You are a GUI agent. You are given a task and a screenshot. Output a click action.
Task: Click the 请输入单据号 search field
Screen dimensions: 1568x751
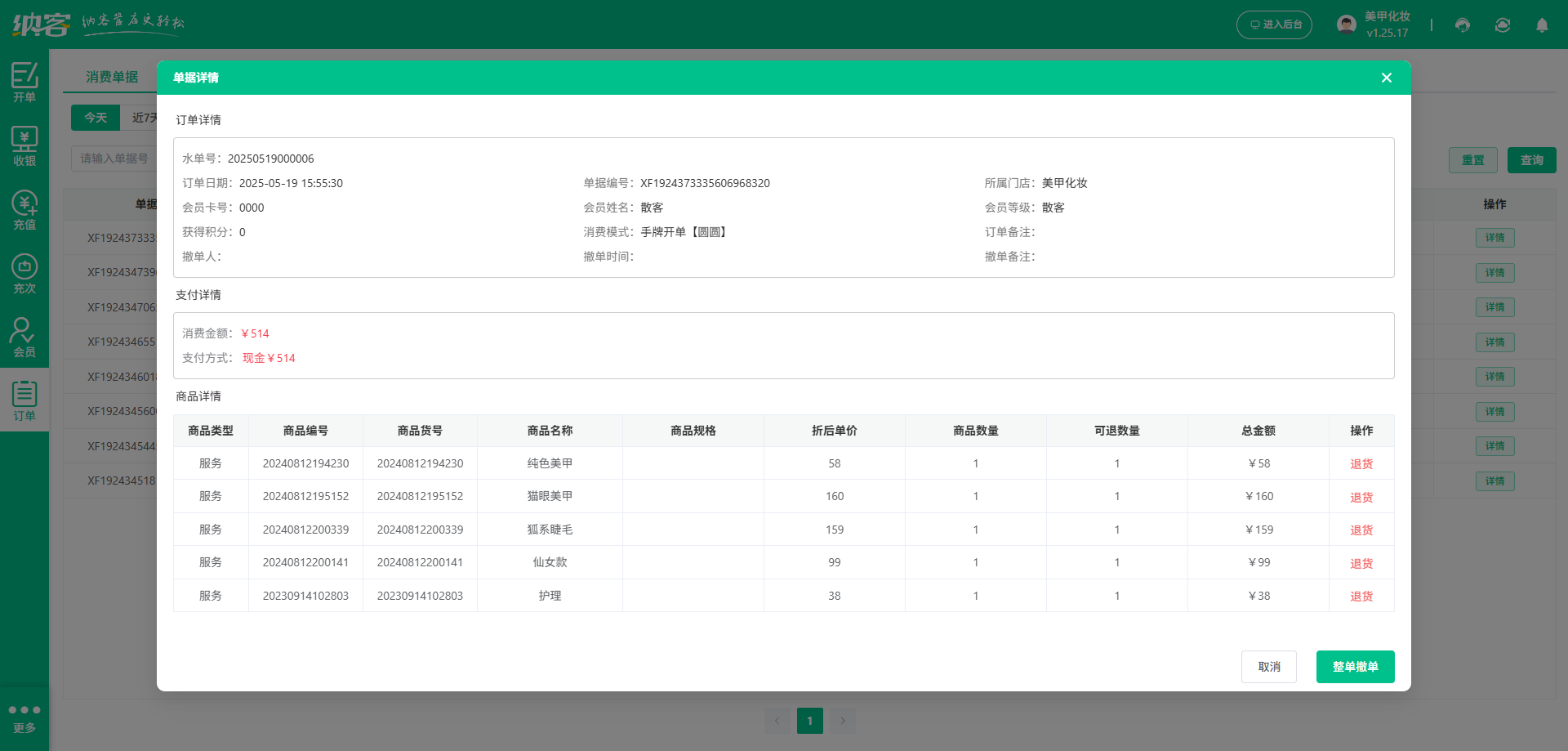[x=114, y=159]
